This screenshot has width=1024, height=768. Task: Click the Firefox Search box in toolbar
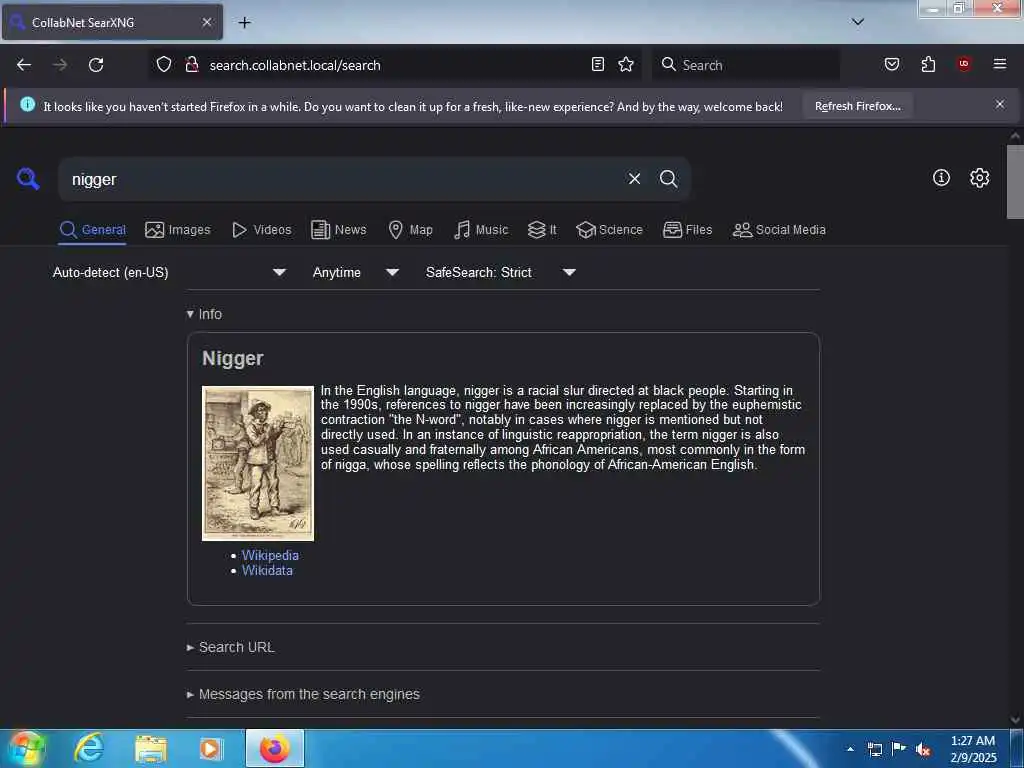(x=746, y=65)
